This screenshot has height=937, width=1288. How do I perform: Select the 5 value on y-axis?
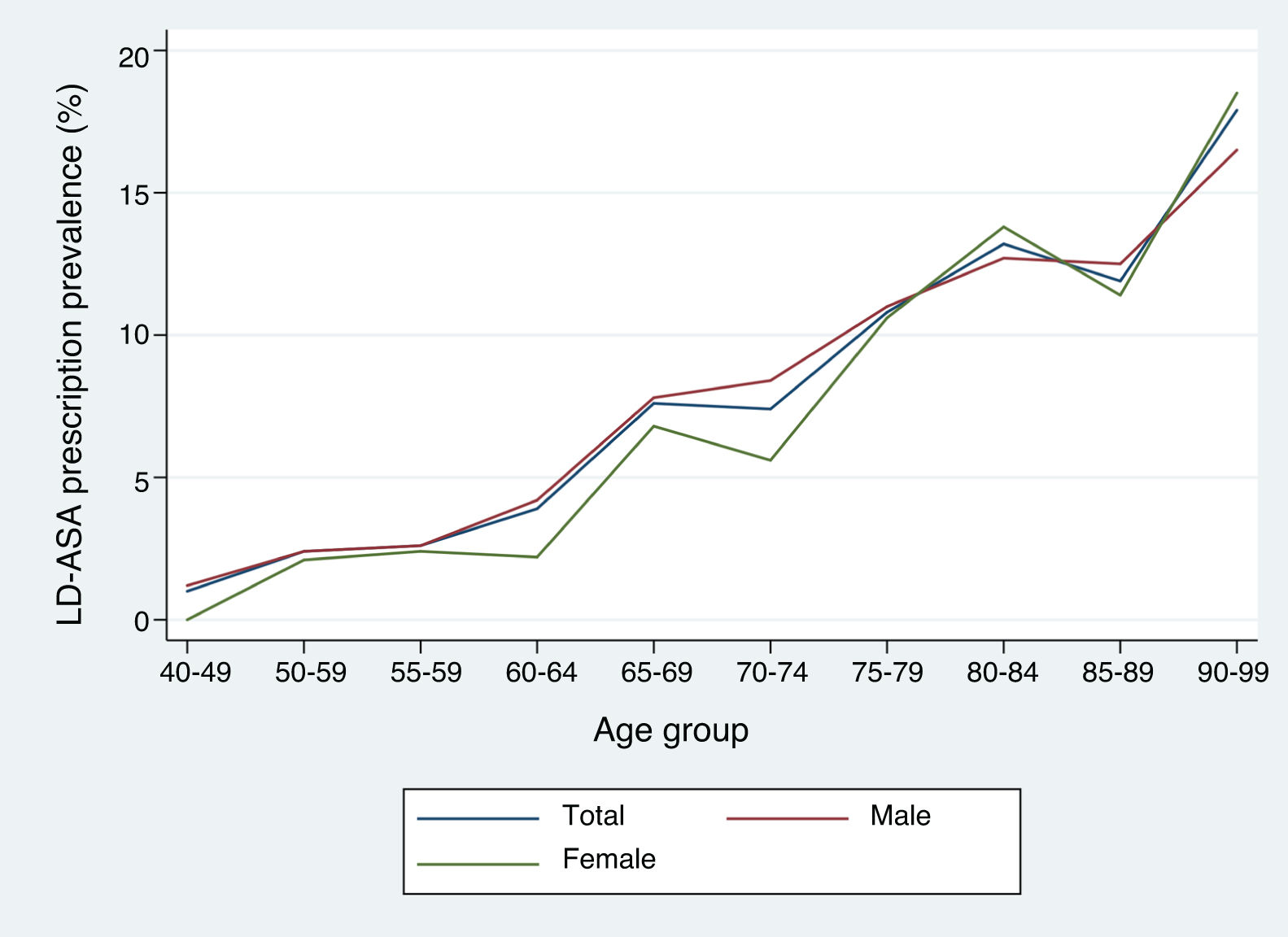(x=142, y=481)
